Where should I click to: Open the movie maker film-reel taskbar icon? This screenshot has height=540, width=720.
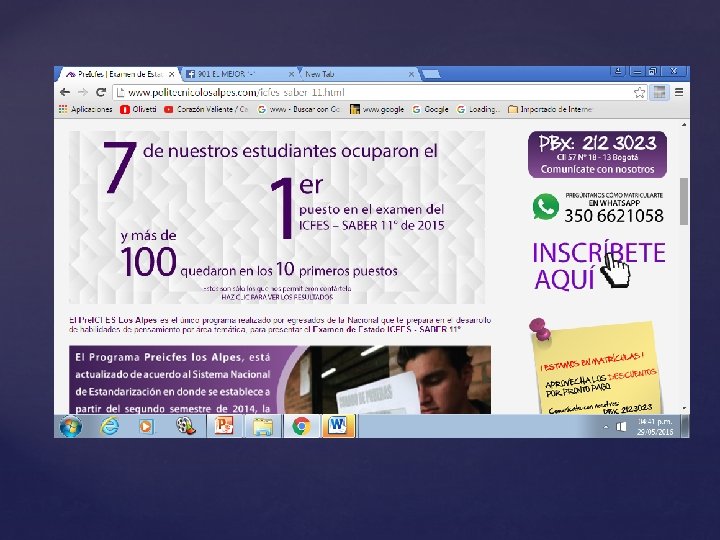coord(186,427)
